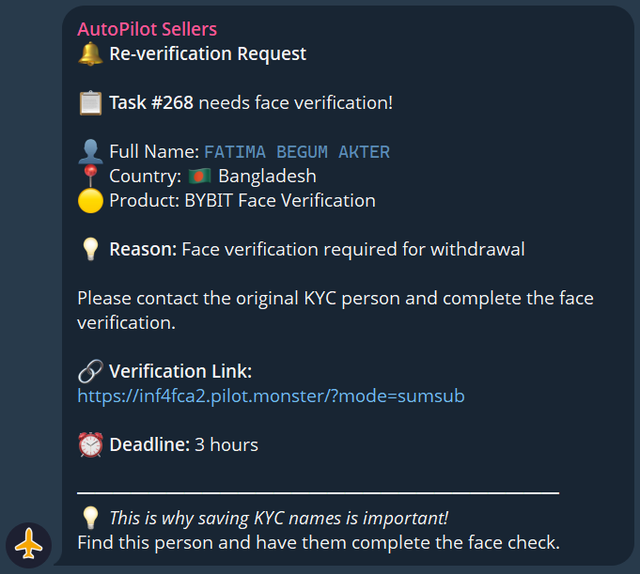Image resolution: width=640 pixels, height=574 pixels.
Task: Click the lightbulb emoji by the italic note
Action: tap(90, 518)
